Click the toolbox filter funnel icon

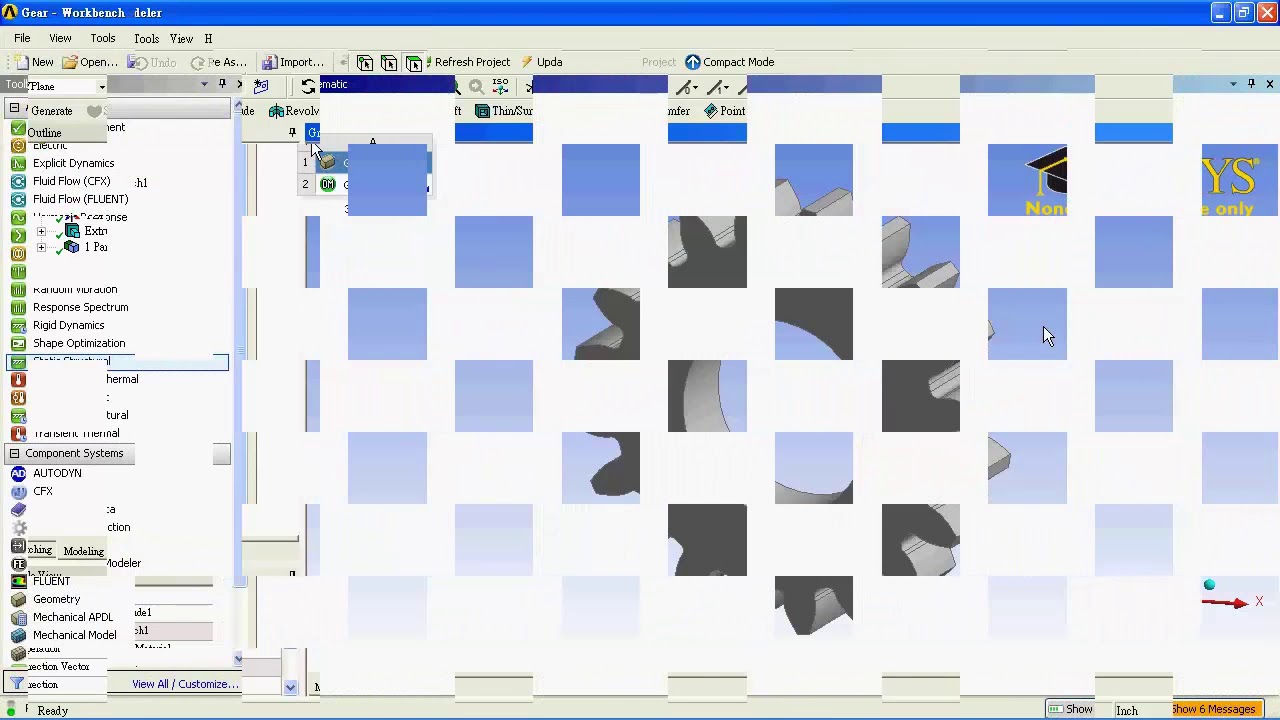[x=17, y=684]
